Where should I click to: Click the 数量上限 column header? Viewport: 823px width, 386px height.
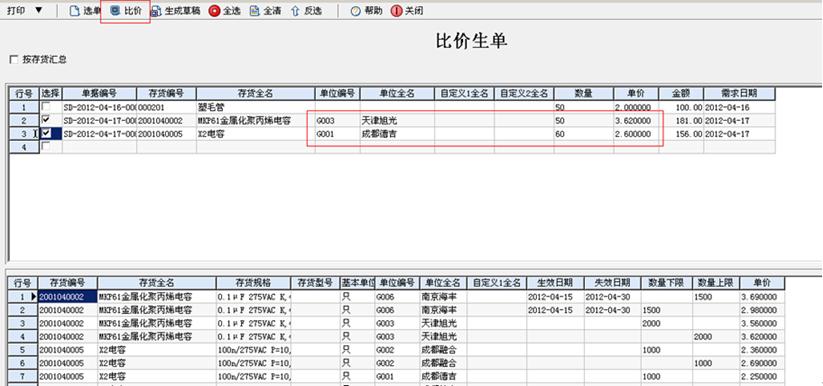click(x=716, y=283)
